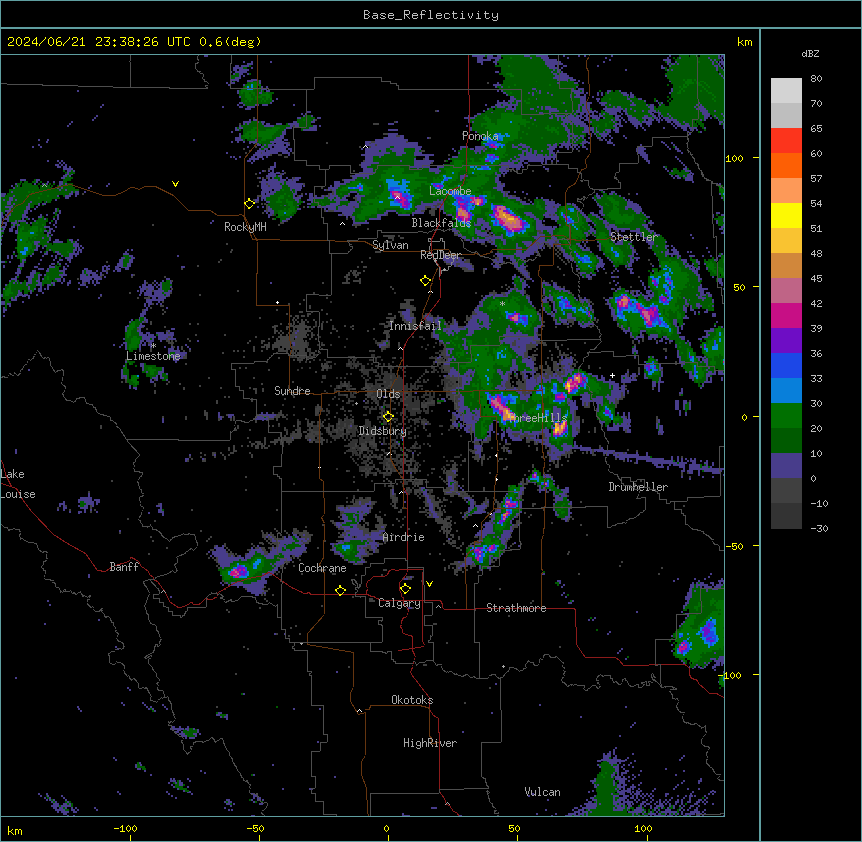
Task: Choose the darkest gray -30 to -10 swatch
Action: coord(786,516)
